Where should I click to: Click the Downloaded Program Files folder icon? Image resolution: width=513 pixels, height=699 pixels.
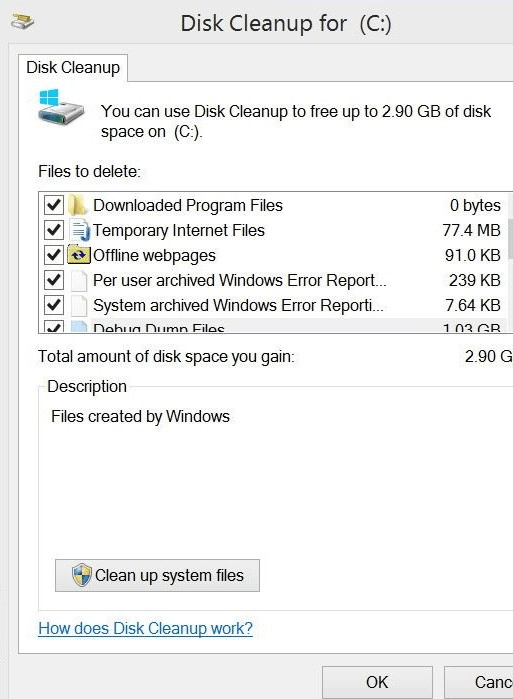(x=78, y=206)
